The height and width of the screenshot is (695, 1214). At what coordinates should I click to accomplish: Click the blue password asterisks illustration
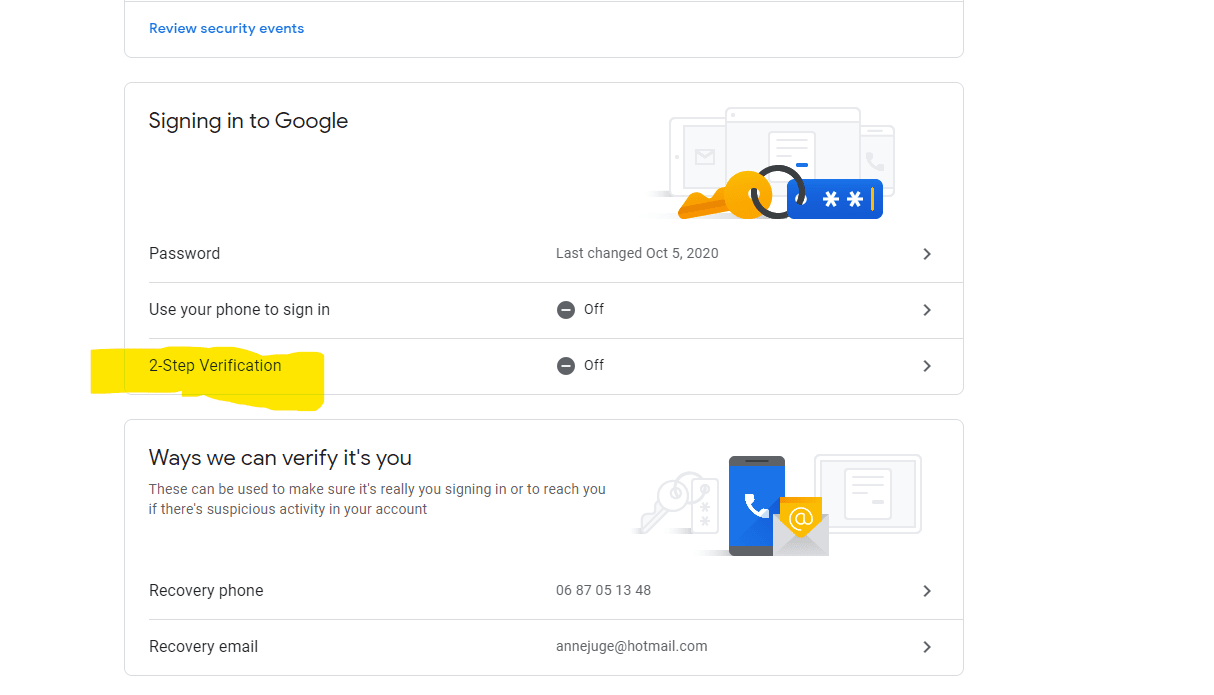tap(834, 199)
